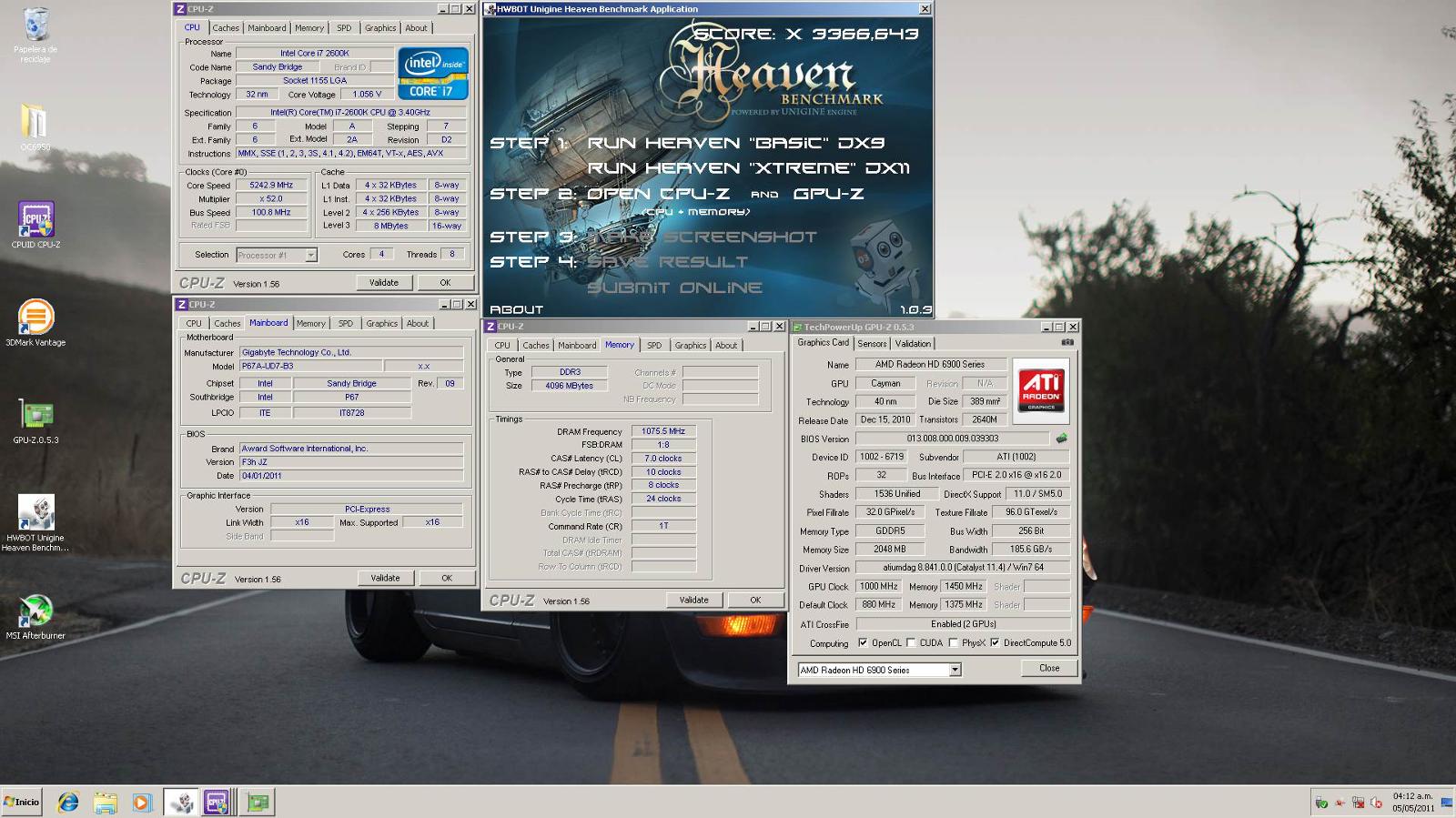
Task: Click the Heaven score text 3366,643
Action: tap(865, 35)
